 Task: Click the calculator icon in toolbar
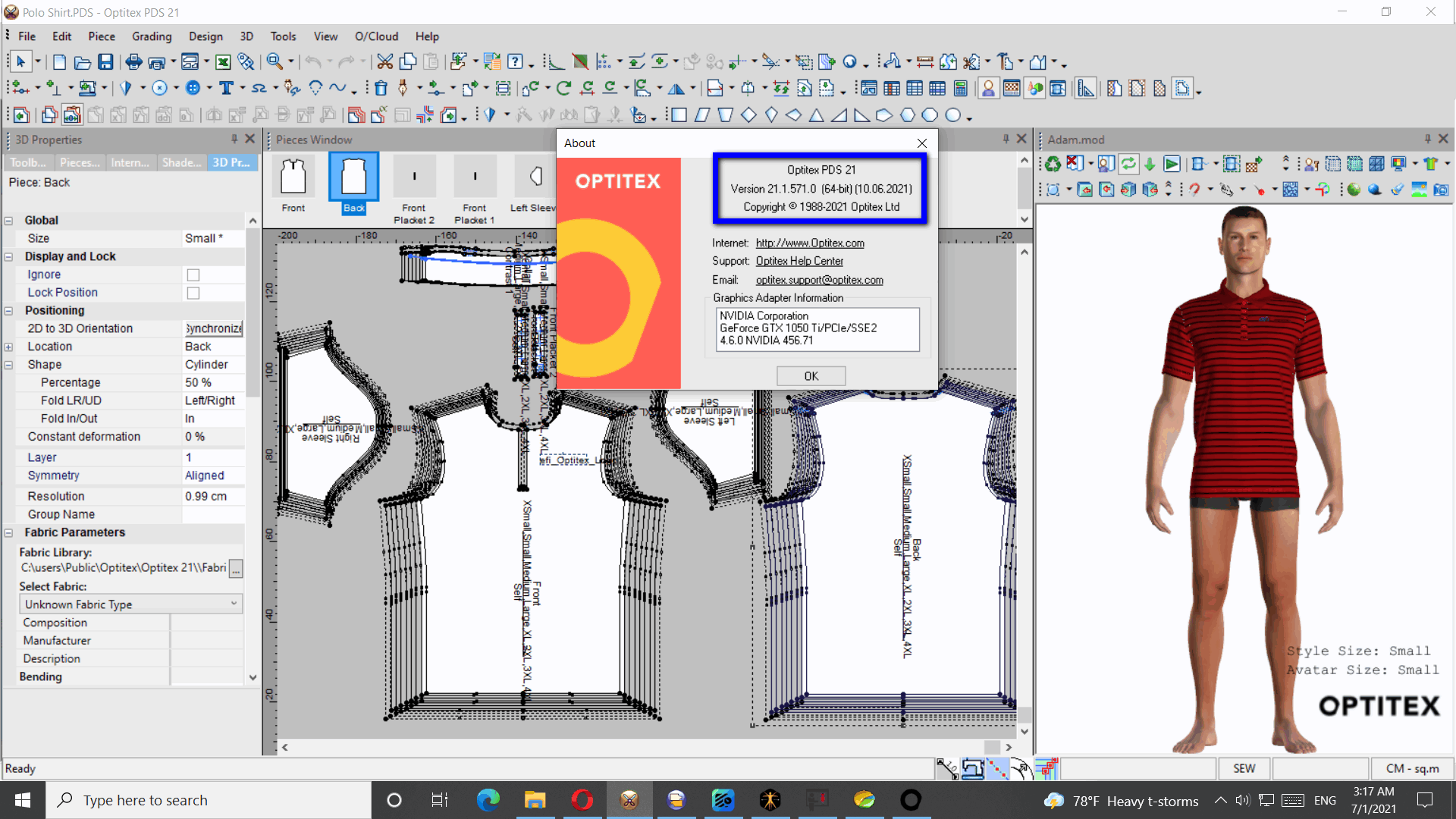[961, 89]
